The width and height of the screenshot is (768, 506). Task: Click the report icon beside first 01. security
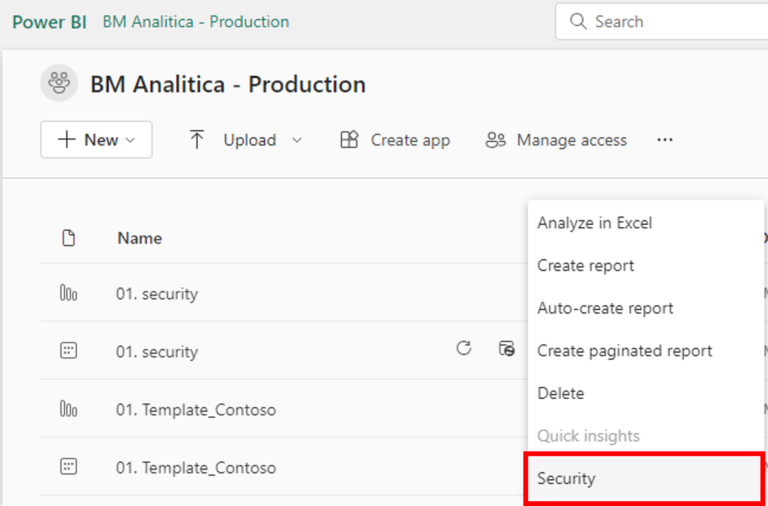pyautogui.click(x=69, y=293)
